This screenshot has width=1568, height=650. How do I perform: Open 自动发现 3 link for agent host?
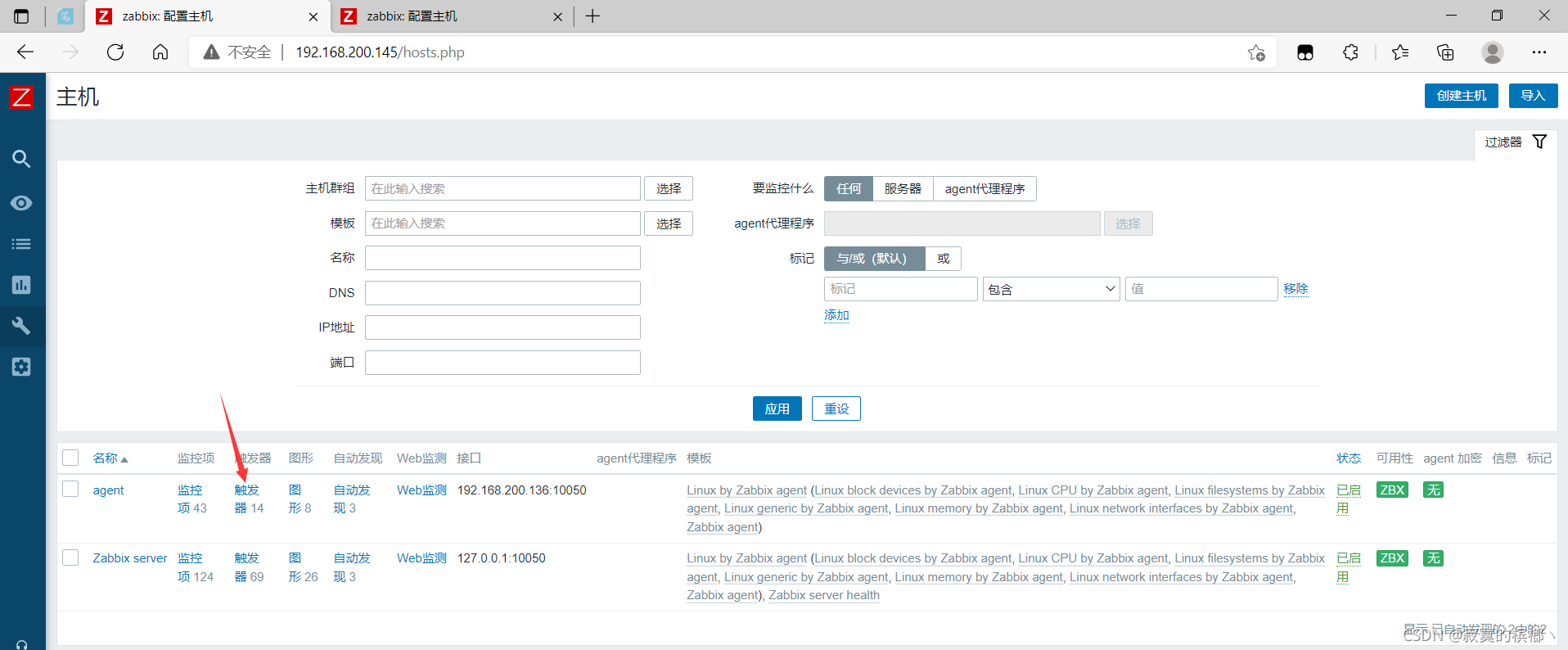coord(352,499)
